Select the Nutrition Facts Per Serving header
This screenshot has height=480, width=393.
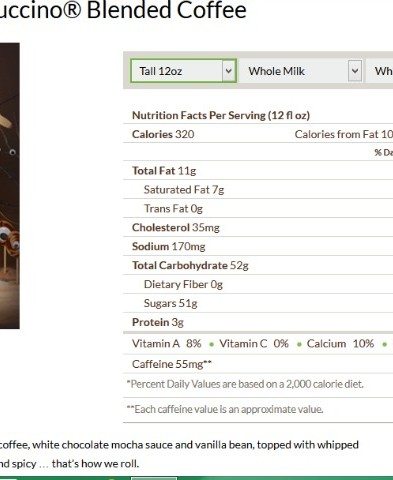point(221,115)
